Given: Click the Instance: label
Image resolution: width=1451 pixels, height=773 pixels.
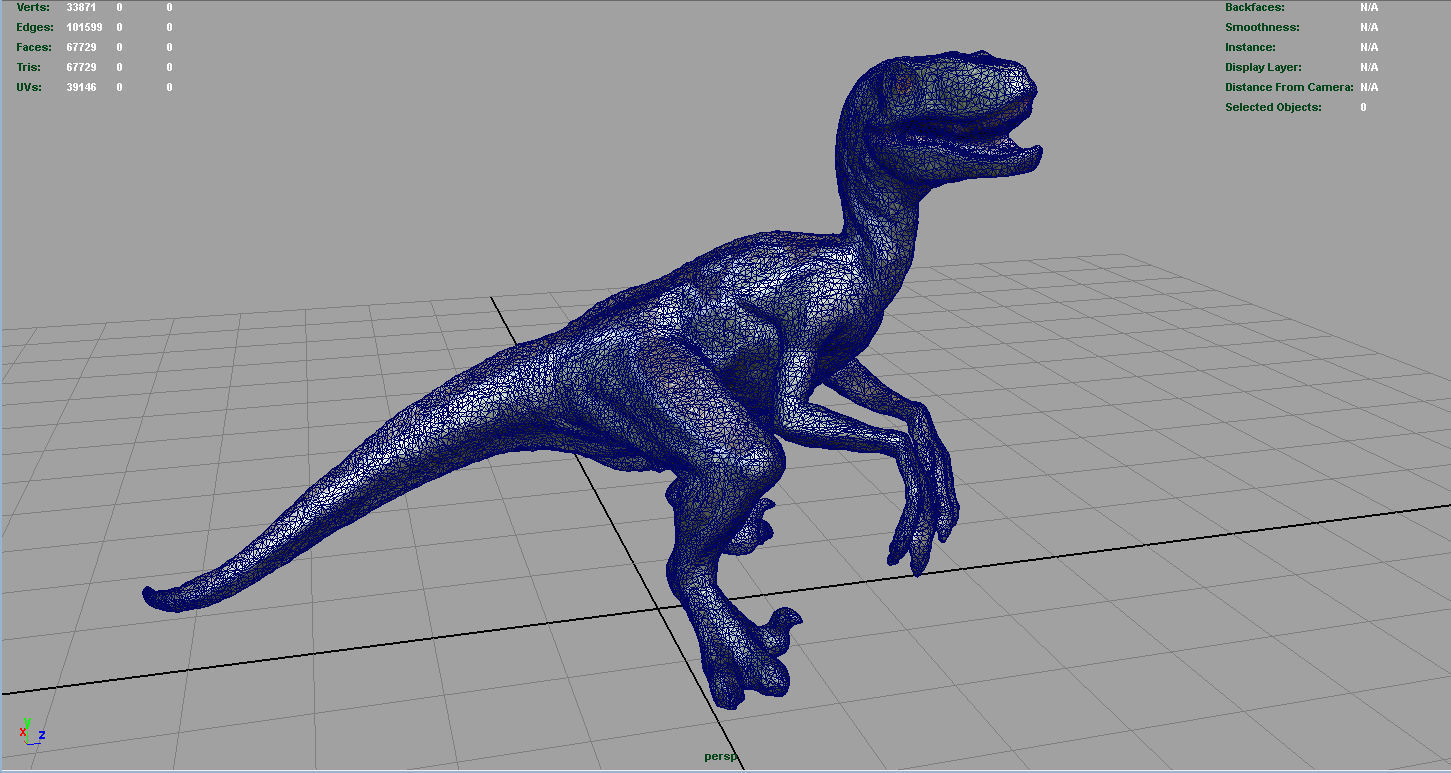Looking at the screenshot, I should tap(1250, 47).
